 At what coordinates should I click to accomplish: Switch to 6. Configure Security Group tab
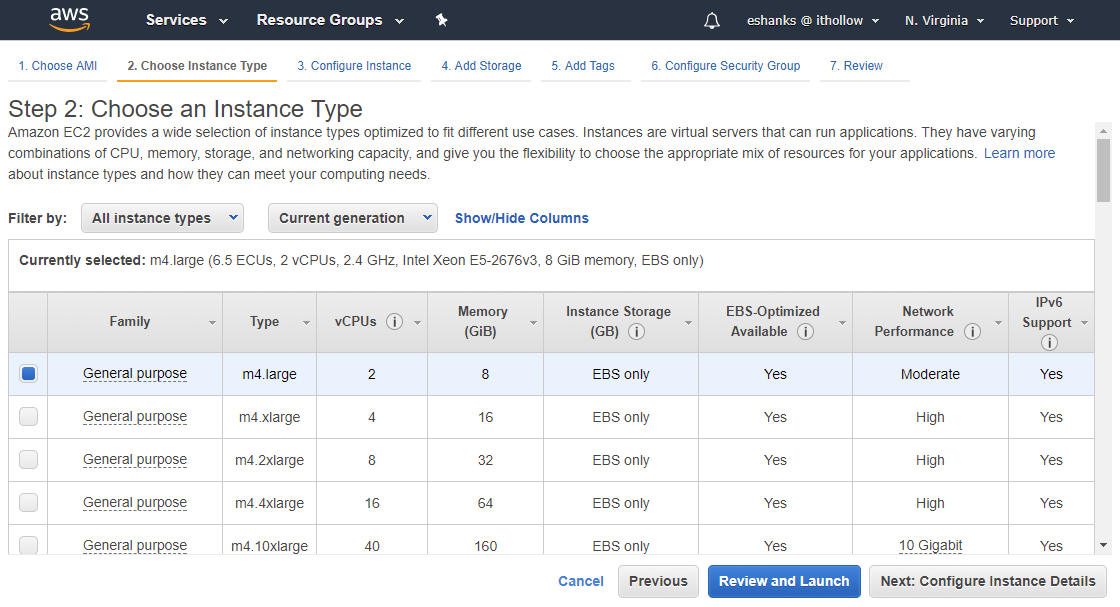click(725, 66)
